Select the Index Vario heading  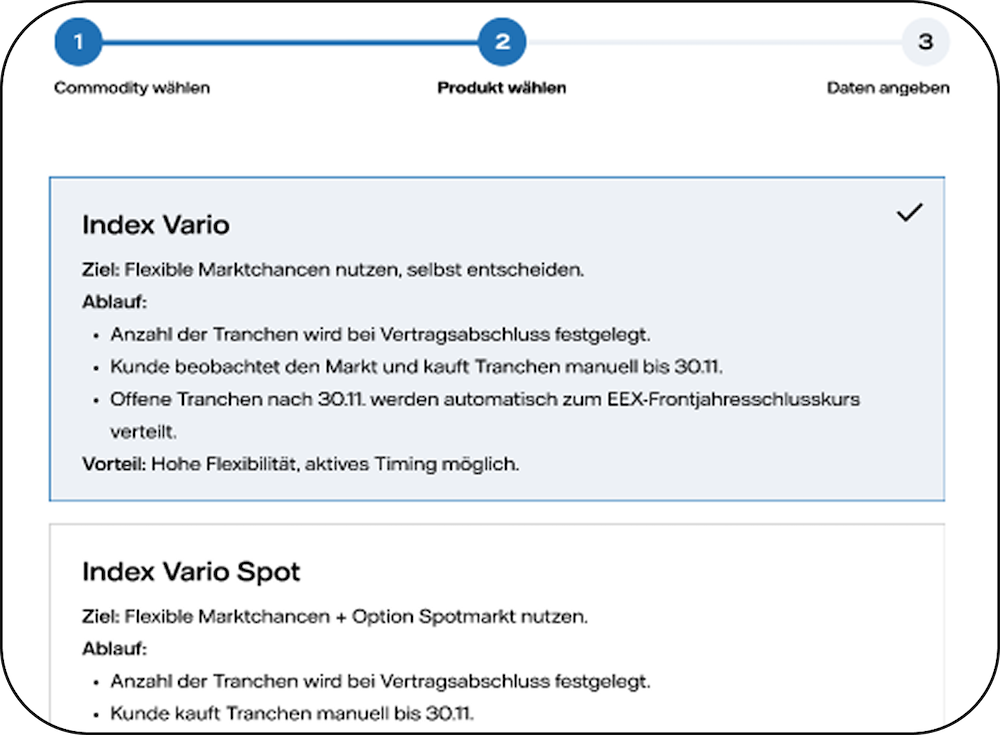point(156,225)
